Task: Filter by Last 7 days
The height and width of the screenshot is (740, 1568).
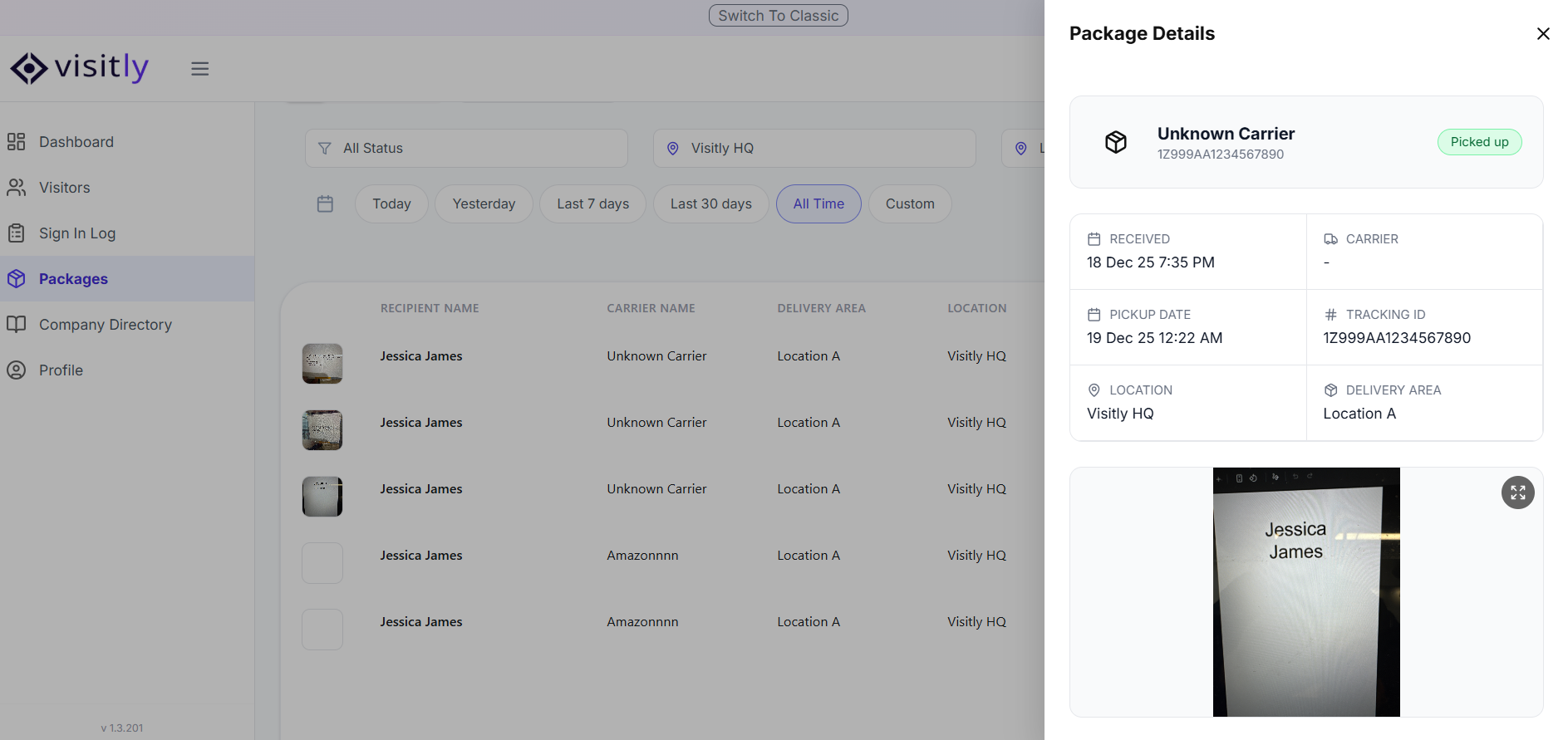Action: point(592,203)
